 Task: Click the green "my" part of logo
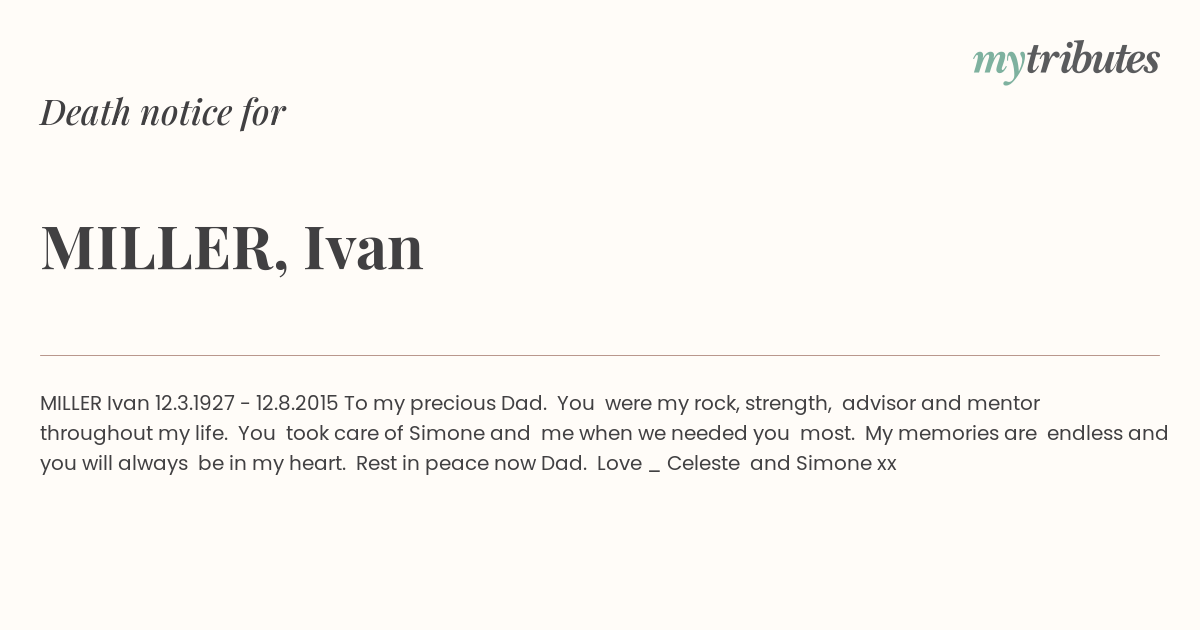pyautogui.click(x=998, y=64)
